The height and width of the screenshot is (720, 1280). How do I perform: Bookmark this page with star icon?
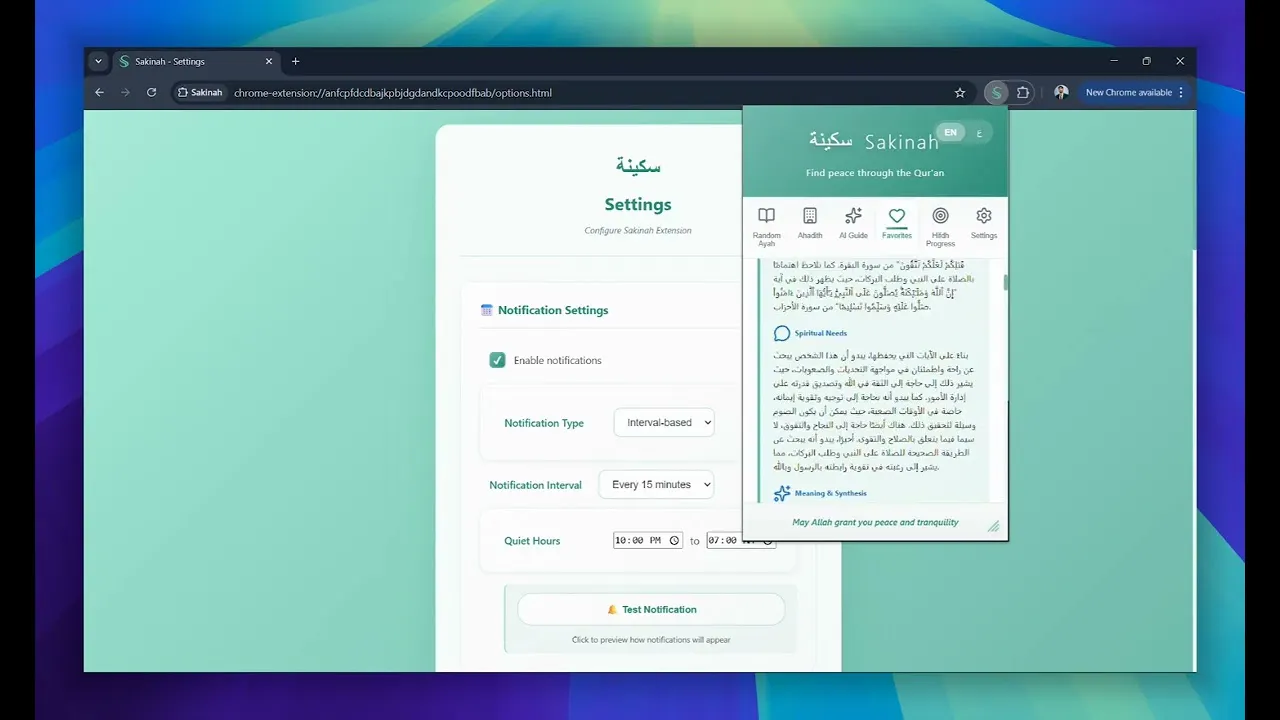point(960,93)
